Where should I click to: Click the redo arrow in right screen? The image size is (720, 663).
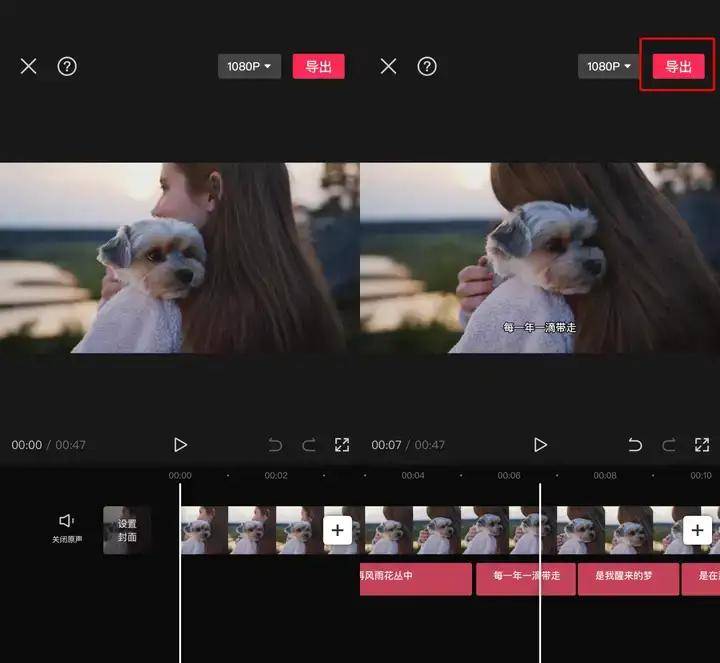(669, 445)
